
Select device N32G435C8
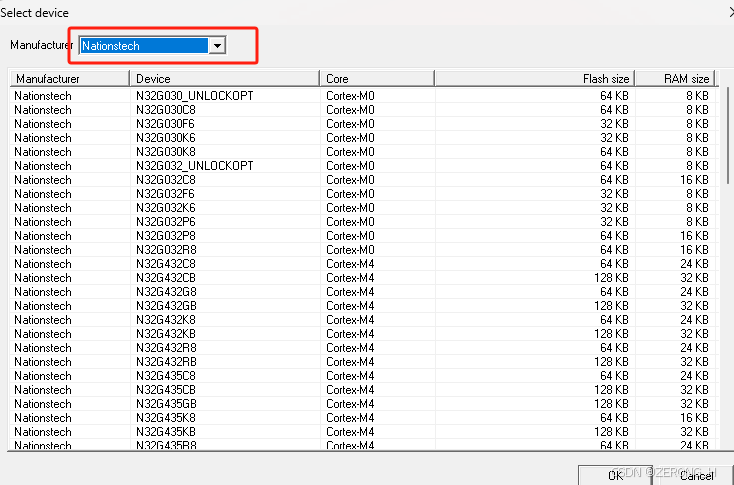click(x=166, y=376)
